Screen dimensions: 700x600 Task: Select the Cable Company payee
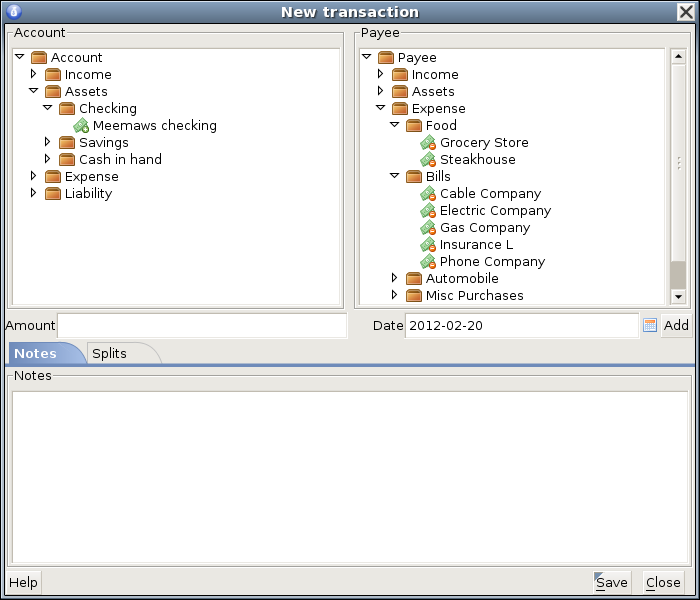point(490,194)
